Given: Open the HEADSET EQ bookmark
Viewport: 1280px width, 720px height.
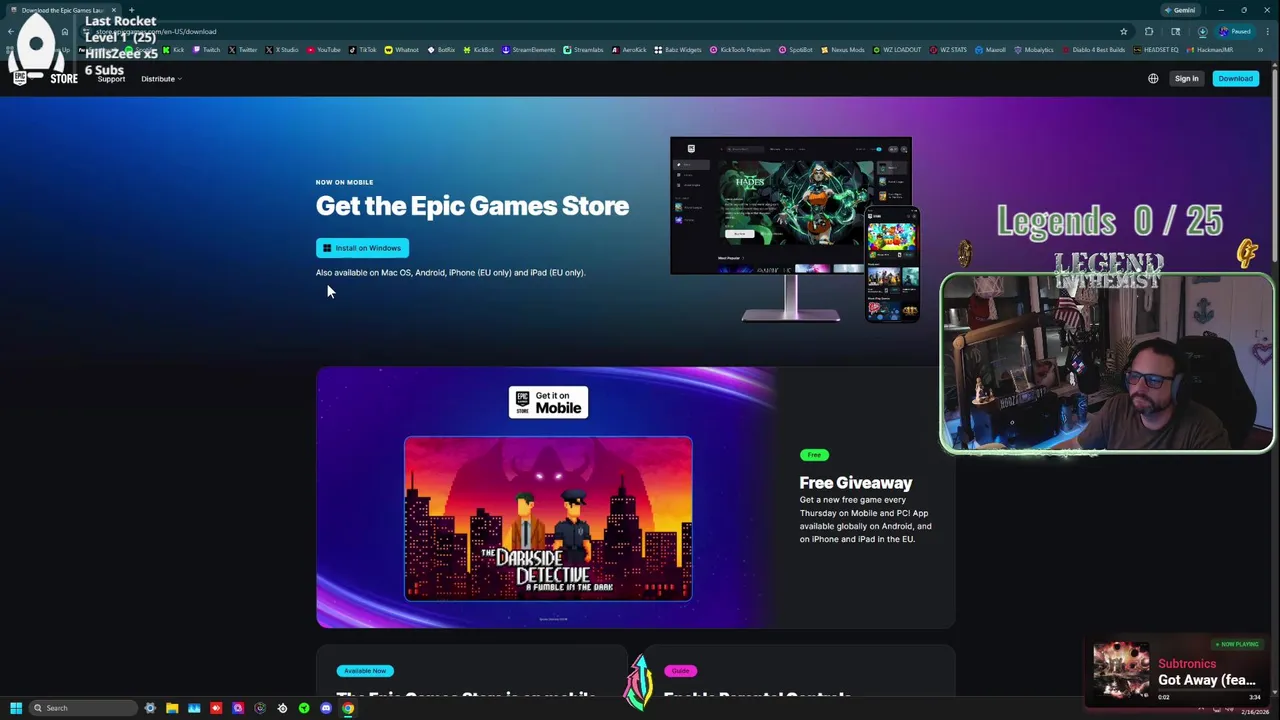Looking at the screenshot, I should 1156,49.
